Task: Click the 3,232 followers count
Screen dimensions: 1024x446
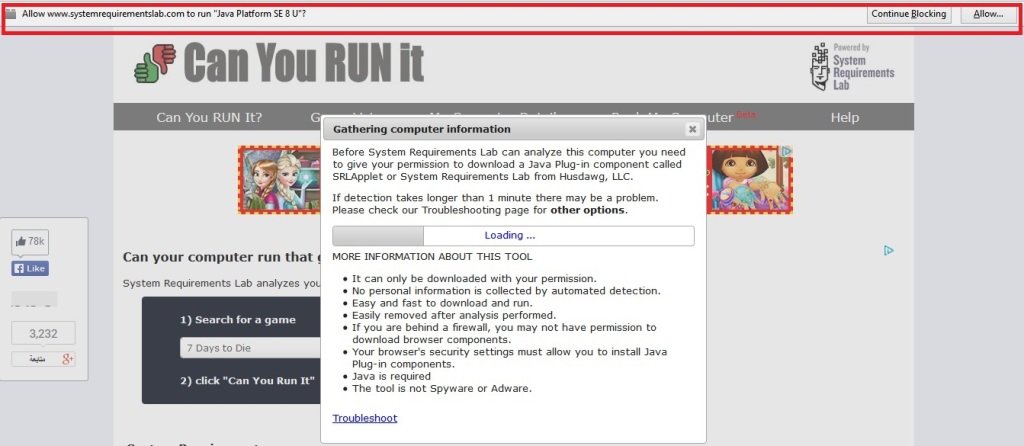Action: pos(44,334)
